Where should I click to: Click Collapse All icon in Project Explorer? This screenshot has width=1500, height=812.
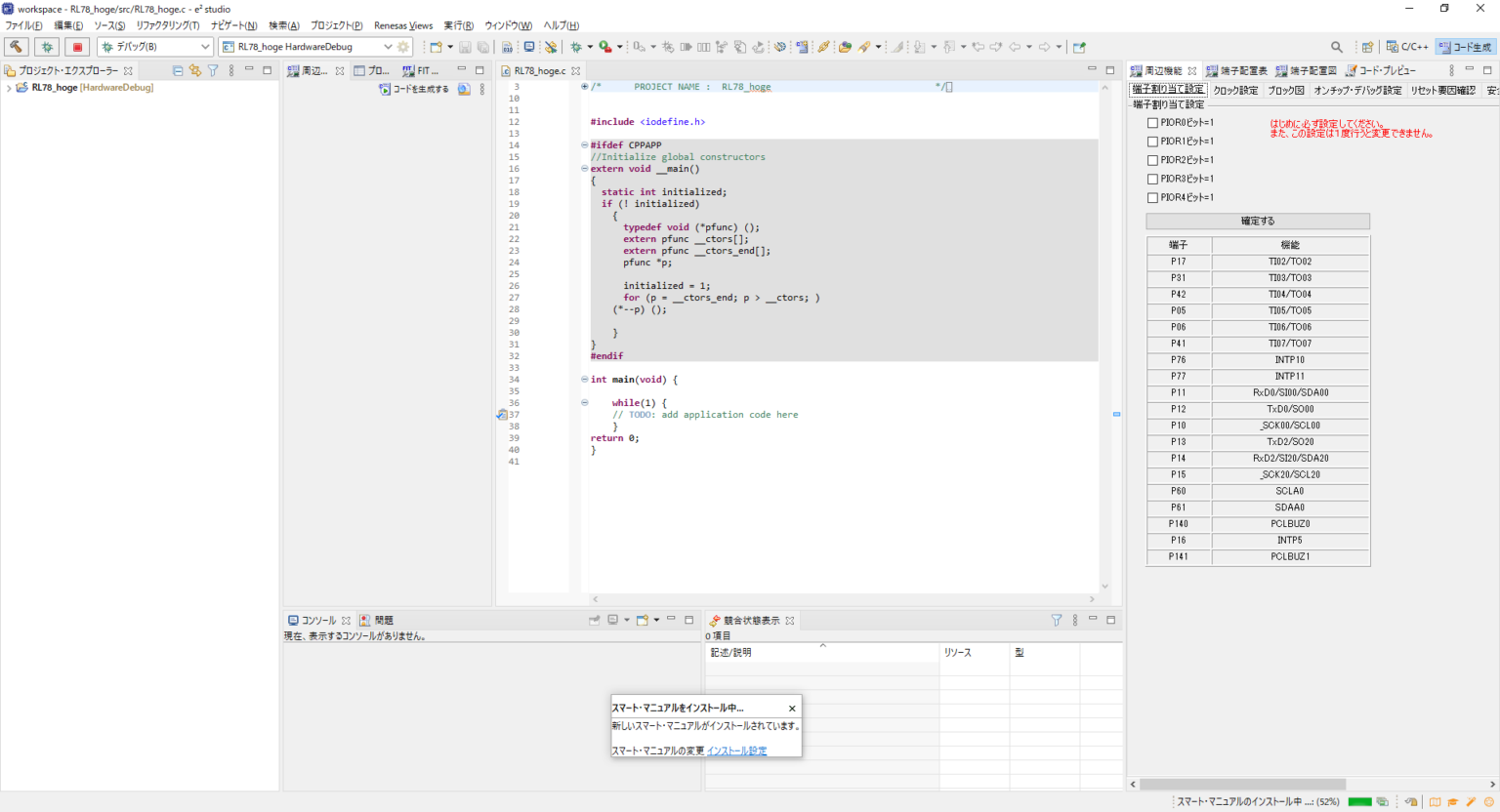coord(178,70)
